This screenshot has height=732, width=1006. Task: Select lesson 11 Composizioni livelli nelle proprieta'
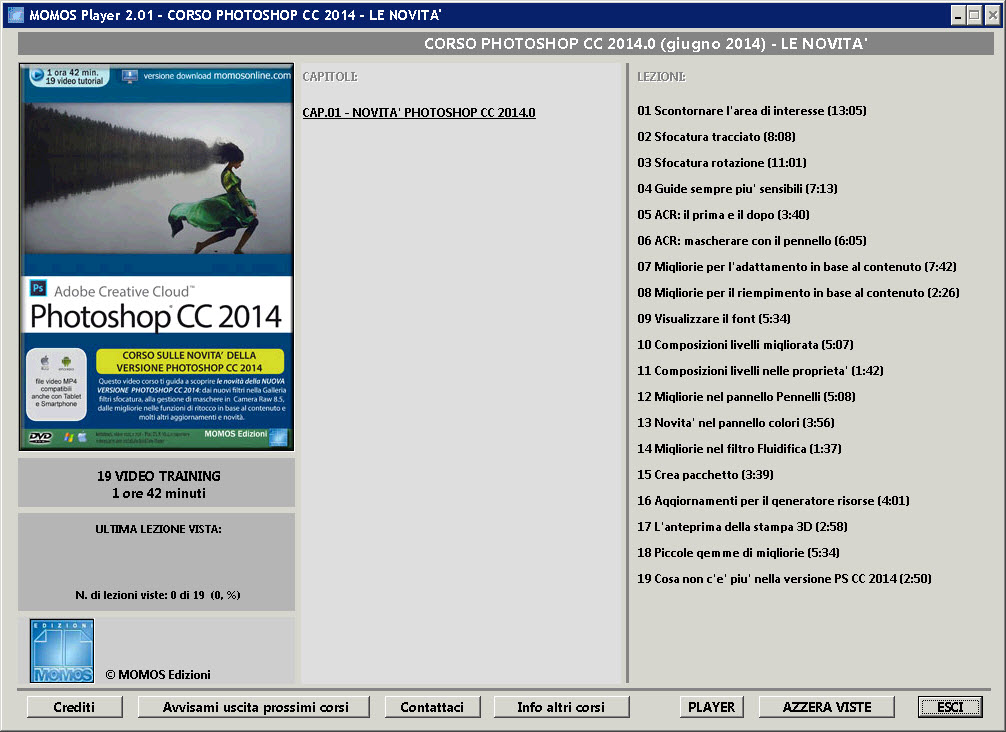coord(760,371)
